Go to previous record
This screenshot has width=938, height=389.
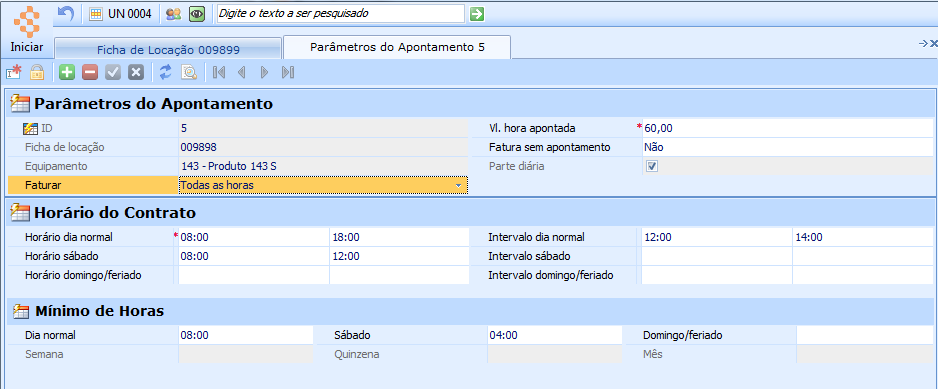pyautogui.click(x=242, y=72)
